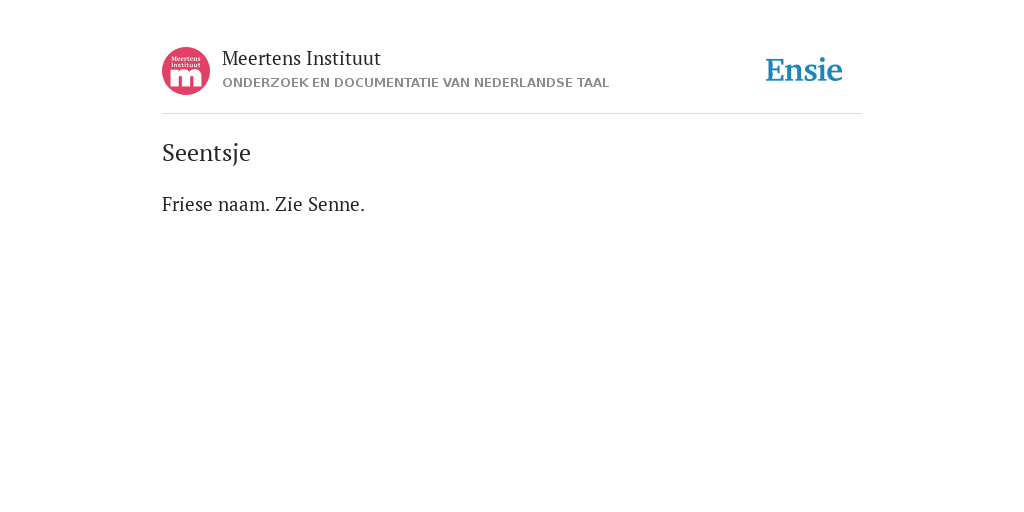Viewport: 1024px width, 512px height.
Task: Click the word 'Friese' in body text
Action: pyautogui.click(x=187, y=204)
